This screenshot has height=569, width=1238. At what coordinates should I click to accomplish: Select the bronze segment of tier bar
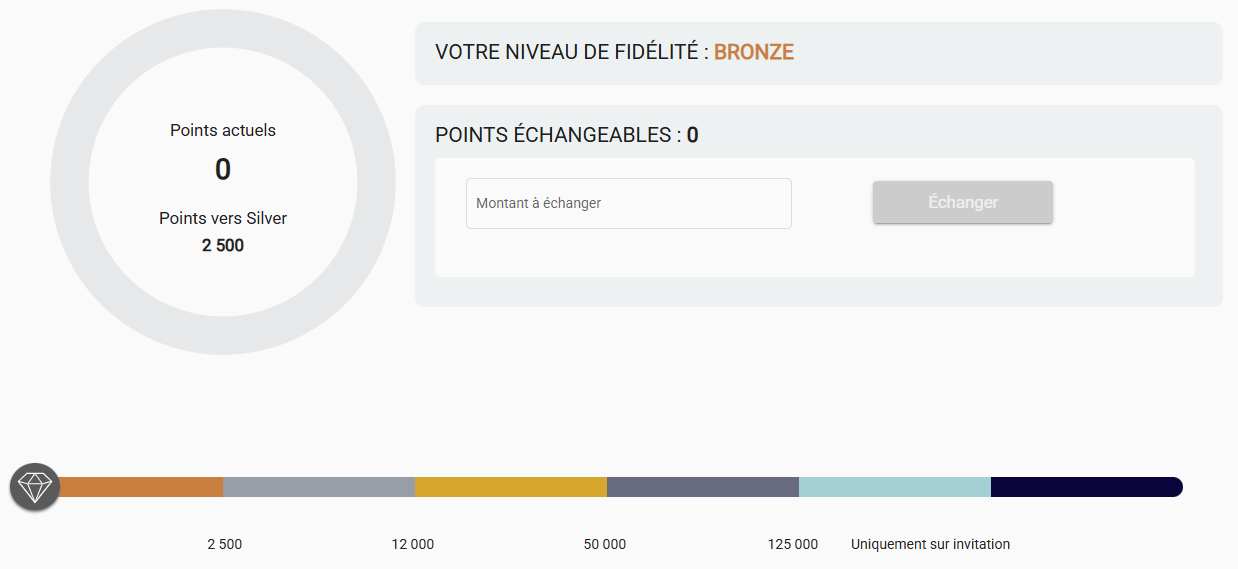(140, 487)
